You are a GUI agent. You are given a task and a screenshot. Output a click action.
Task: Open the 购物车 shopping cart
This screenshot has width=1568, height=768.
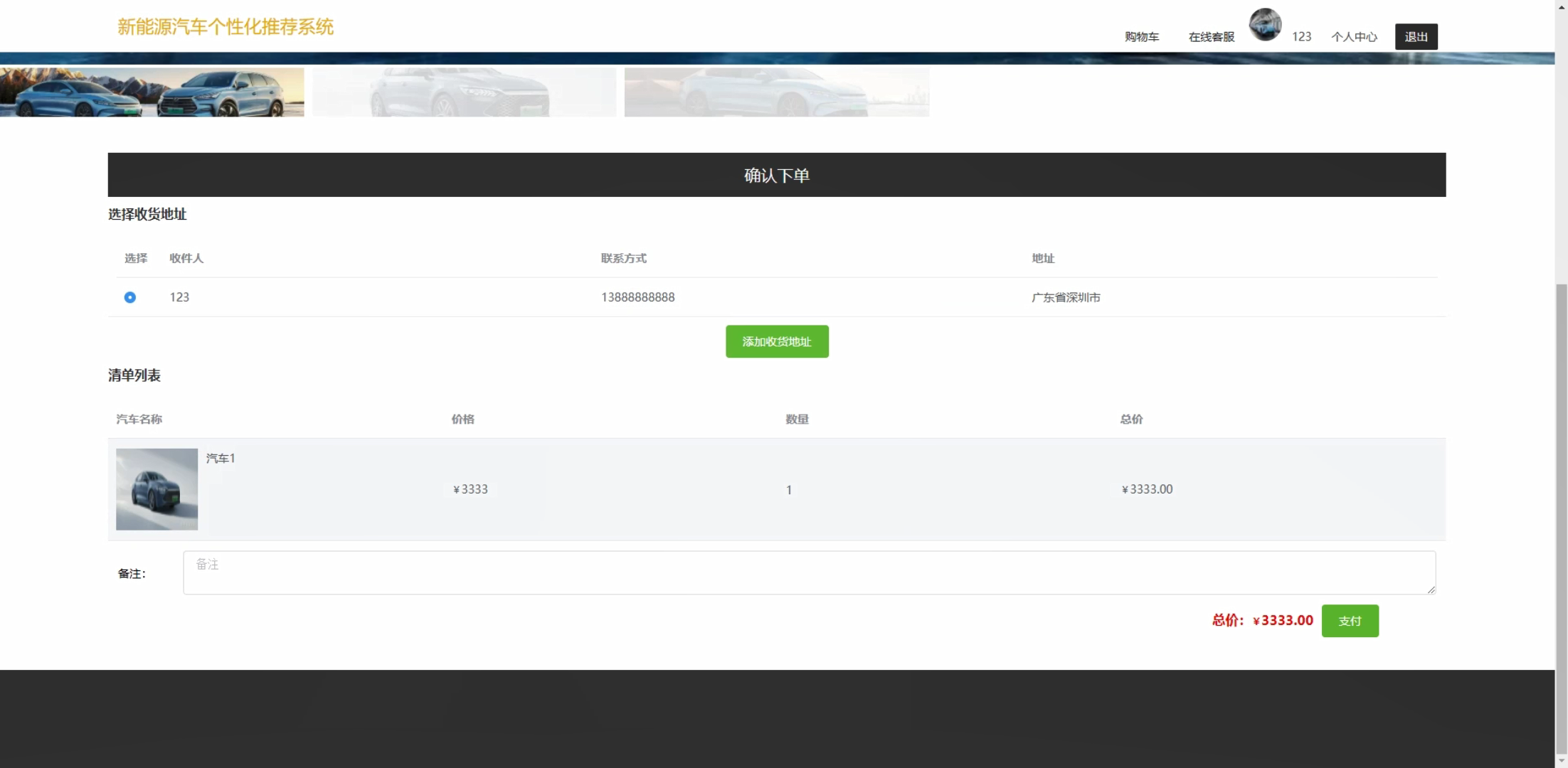(1141, 37)
